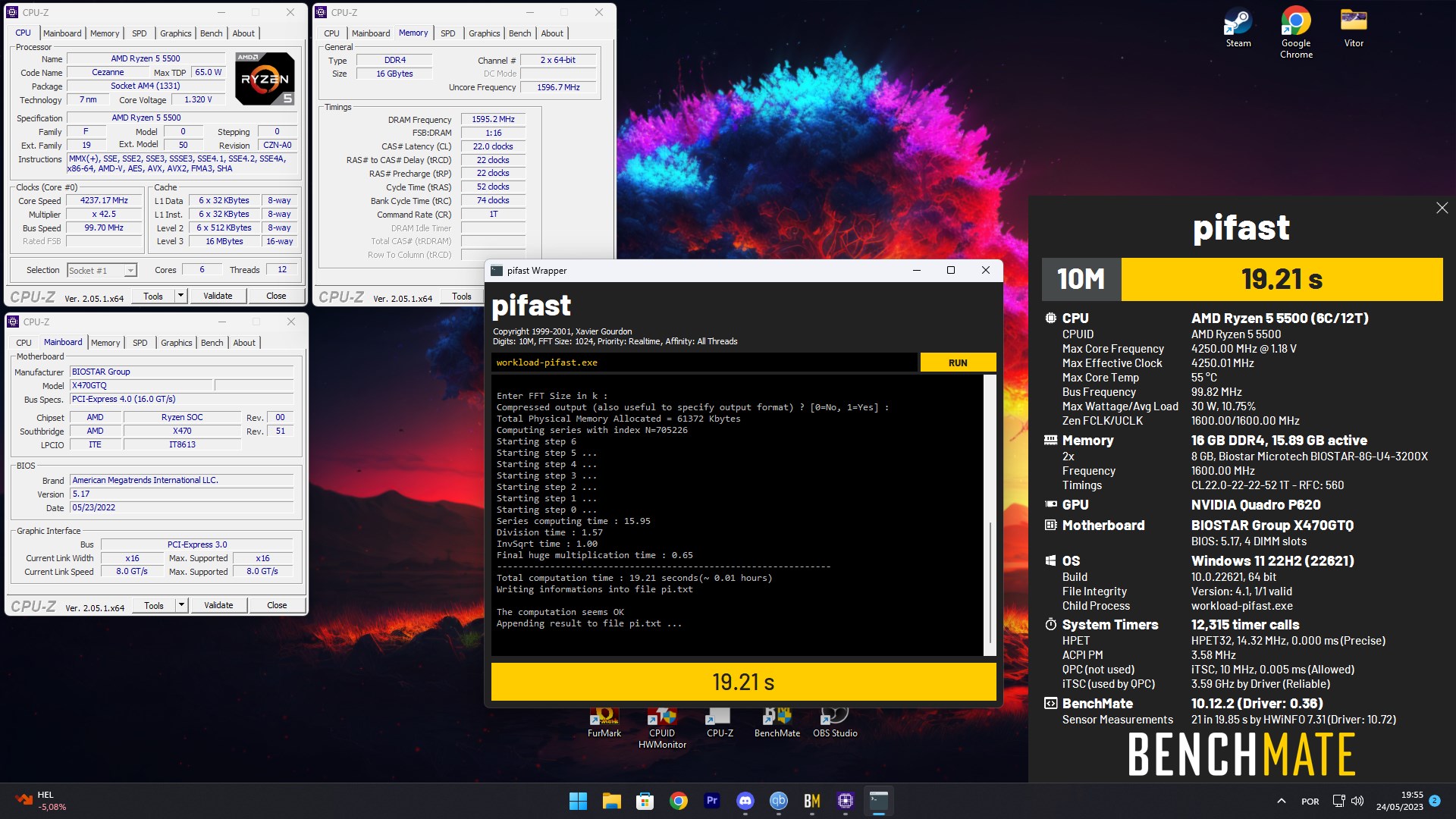Switch to CPU tab in CPU-Z Mainboard window

(x=24, y=343)
